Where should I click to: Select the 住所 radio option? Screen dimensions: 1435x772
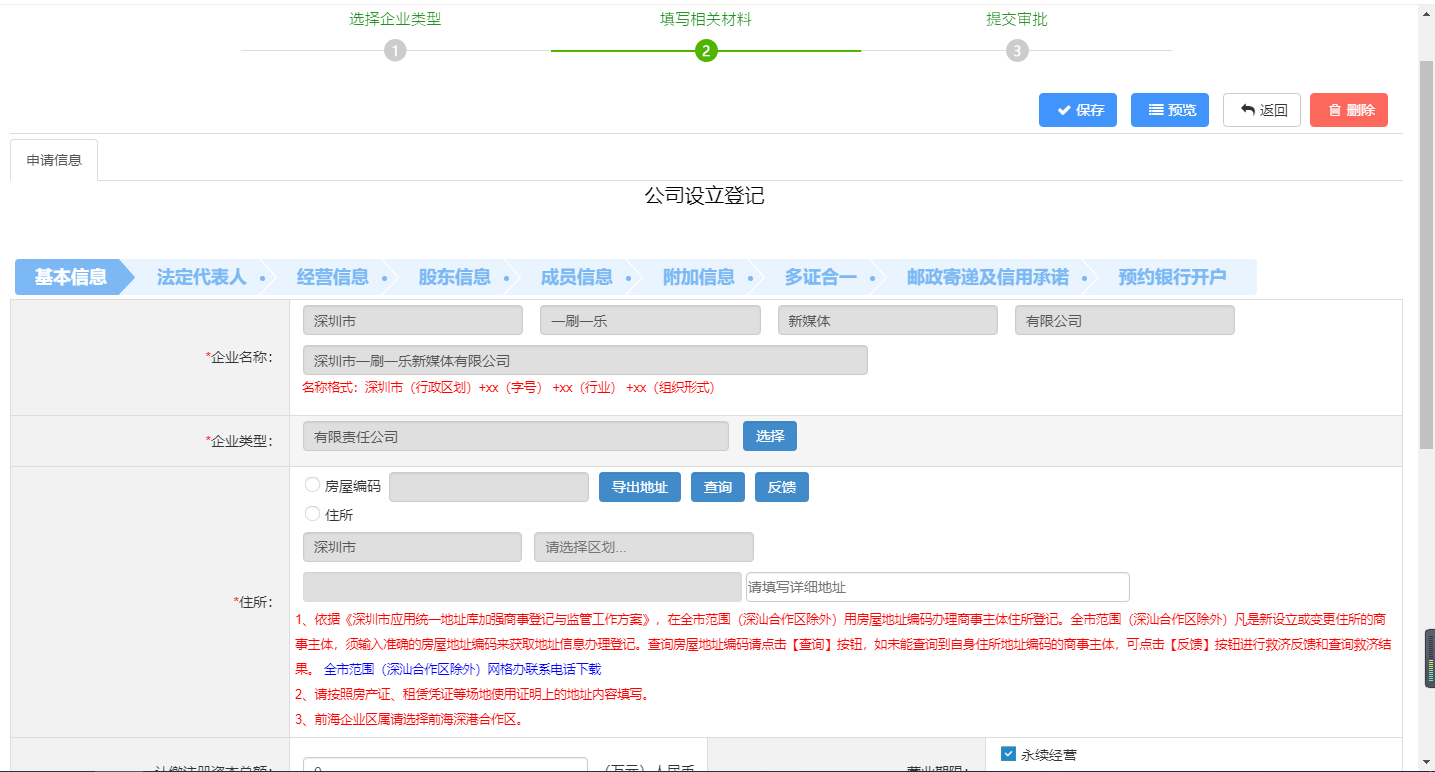point(312,514)
